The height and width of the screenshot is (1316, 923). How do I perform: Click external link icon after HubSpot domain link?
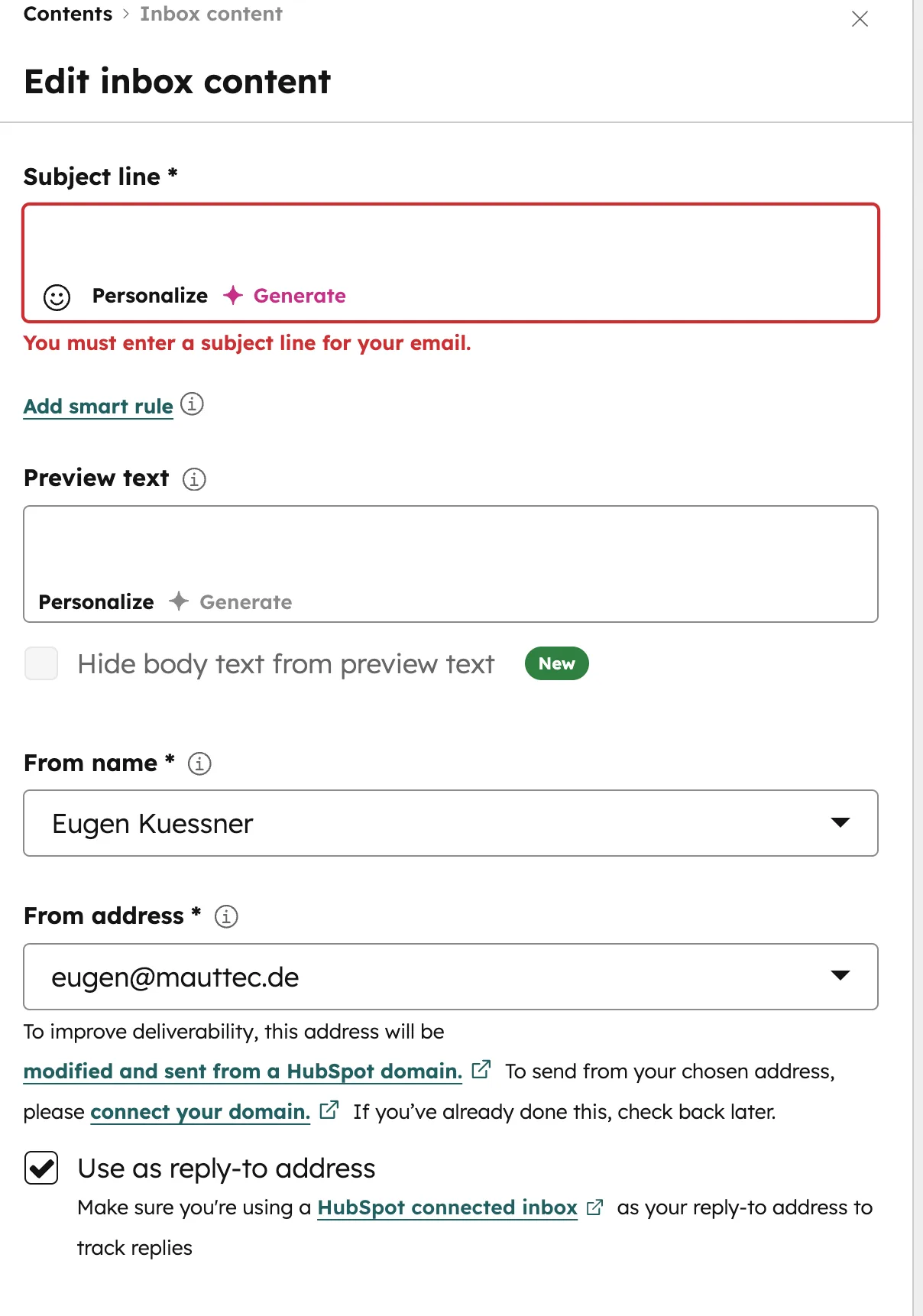click(482, 1069)
